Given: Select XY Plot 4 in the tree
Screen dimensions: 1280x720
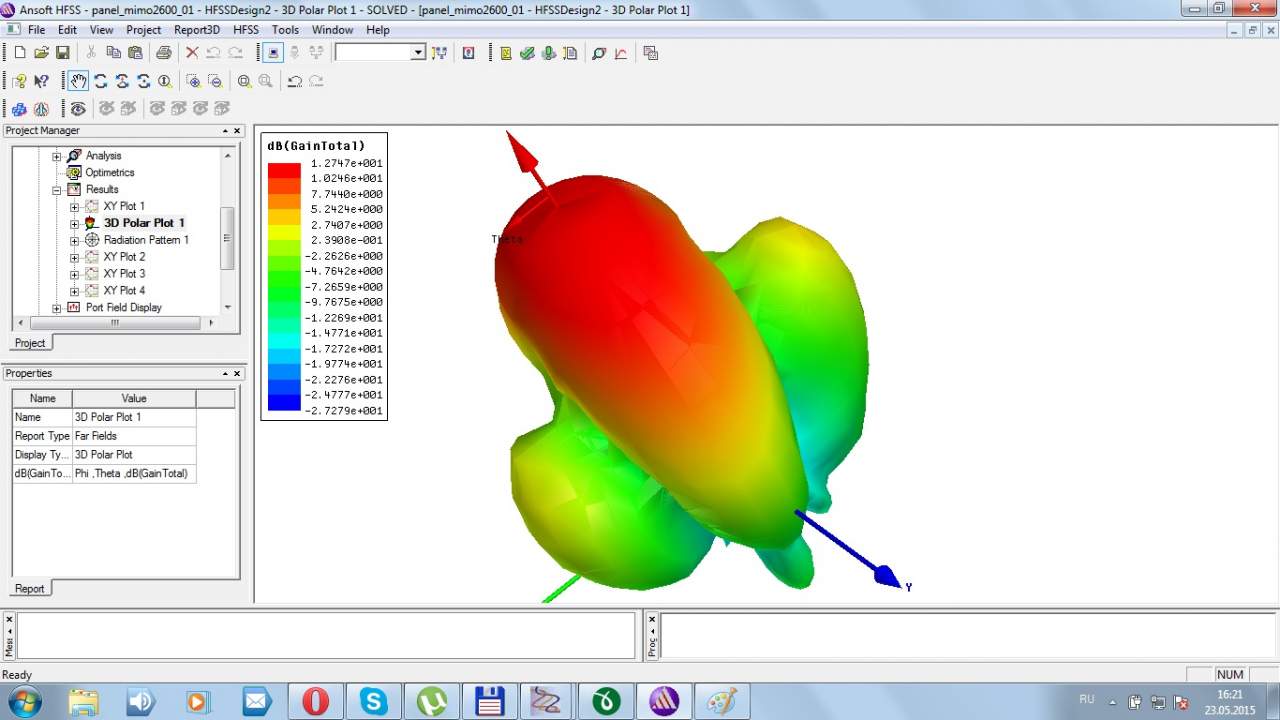Looking at the screenshot, I should click(x=124, y=291).
